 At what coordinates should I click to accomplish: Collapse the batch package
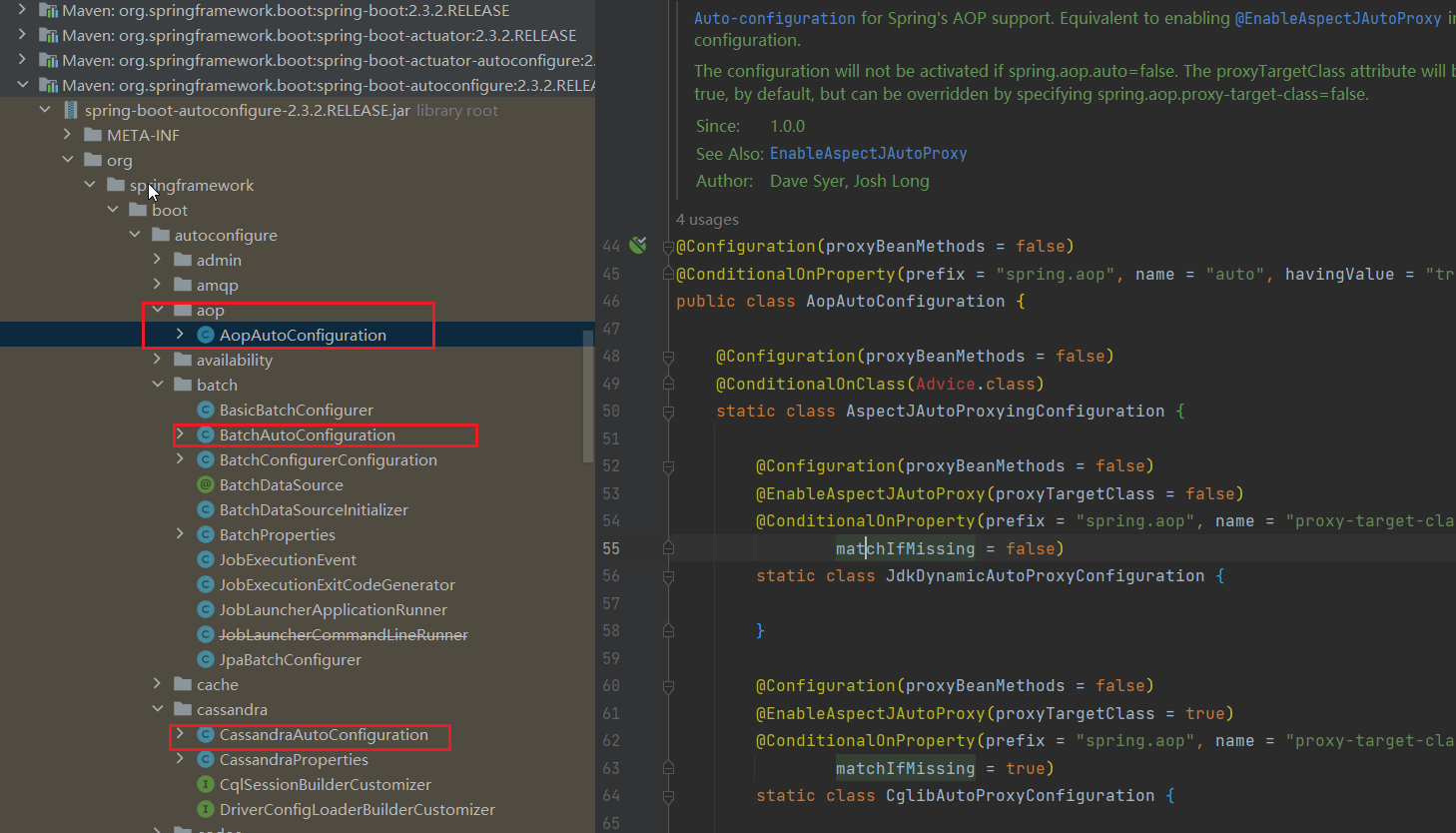(157, 385)
